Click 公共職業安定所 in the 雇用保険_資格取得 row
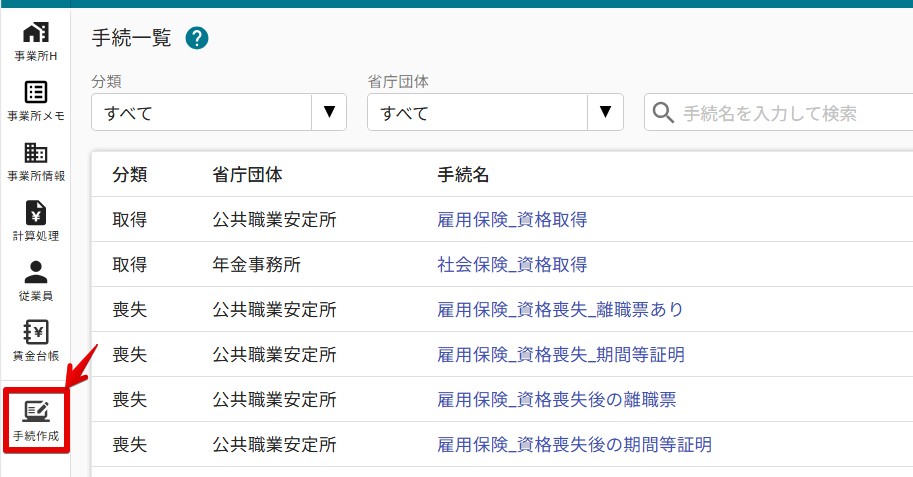Screen dimensions: 913x477 (x=274, y=220)
